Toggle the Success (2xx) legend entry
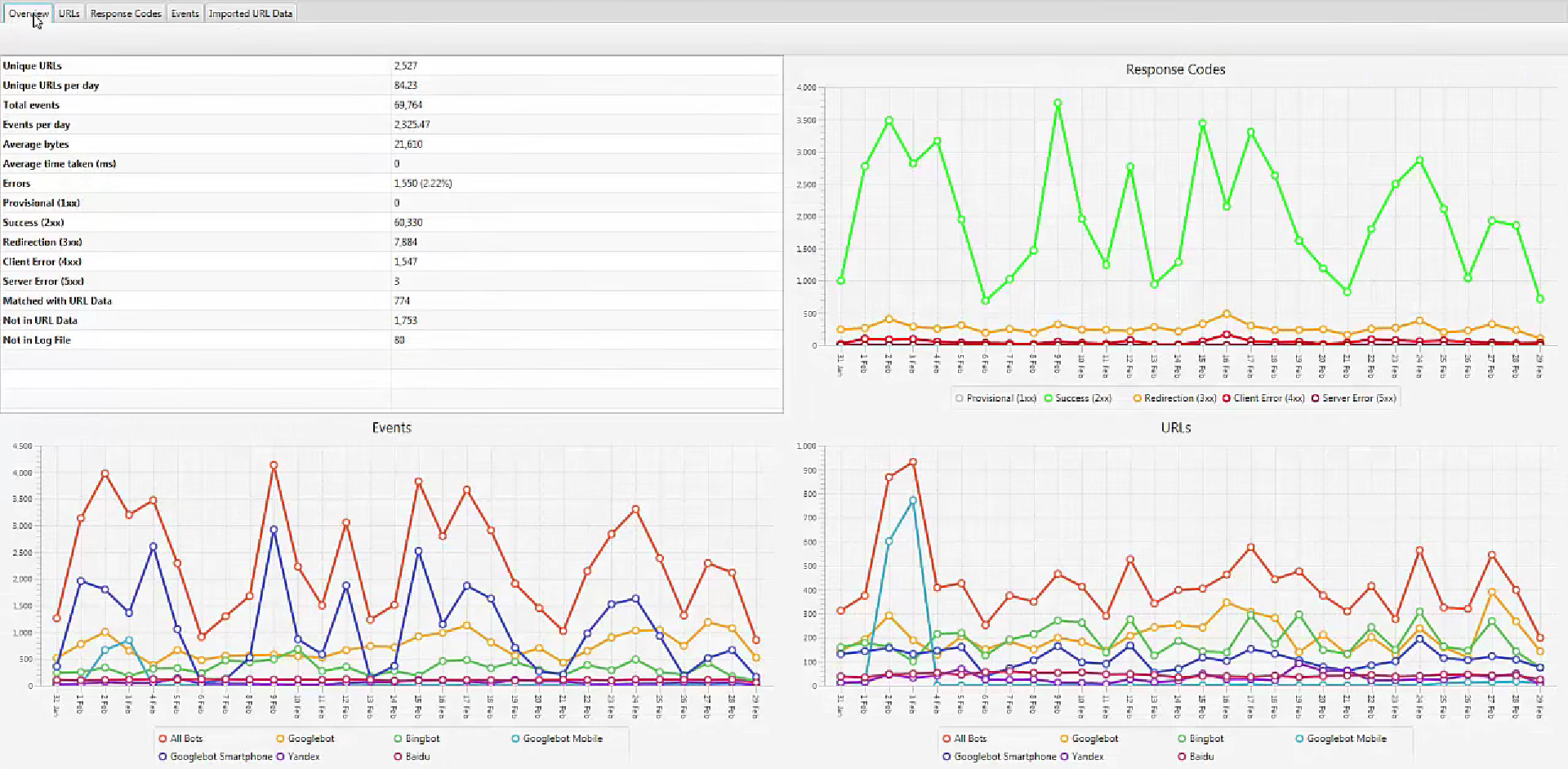Image resolution: width=1568 pixels, height=769 pixels. (1080, 398)
